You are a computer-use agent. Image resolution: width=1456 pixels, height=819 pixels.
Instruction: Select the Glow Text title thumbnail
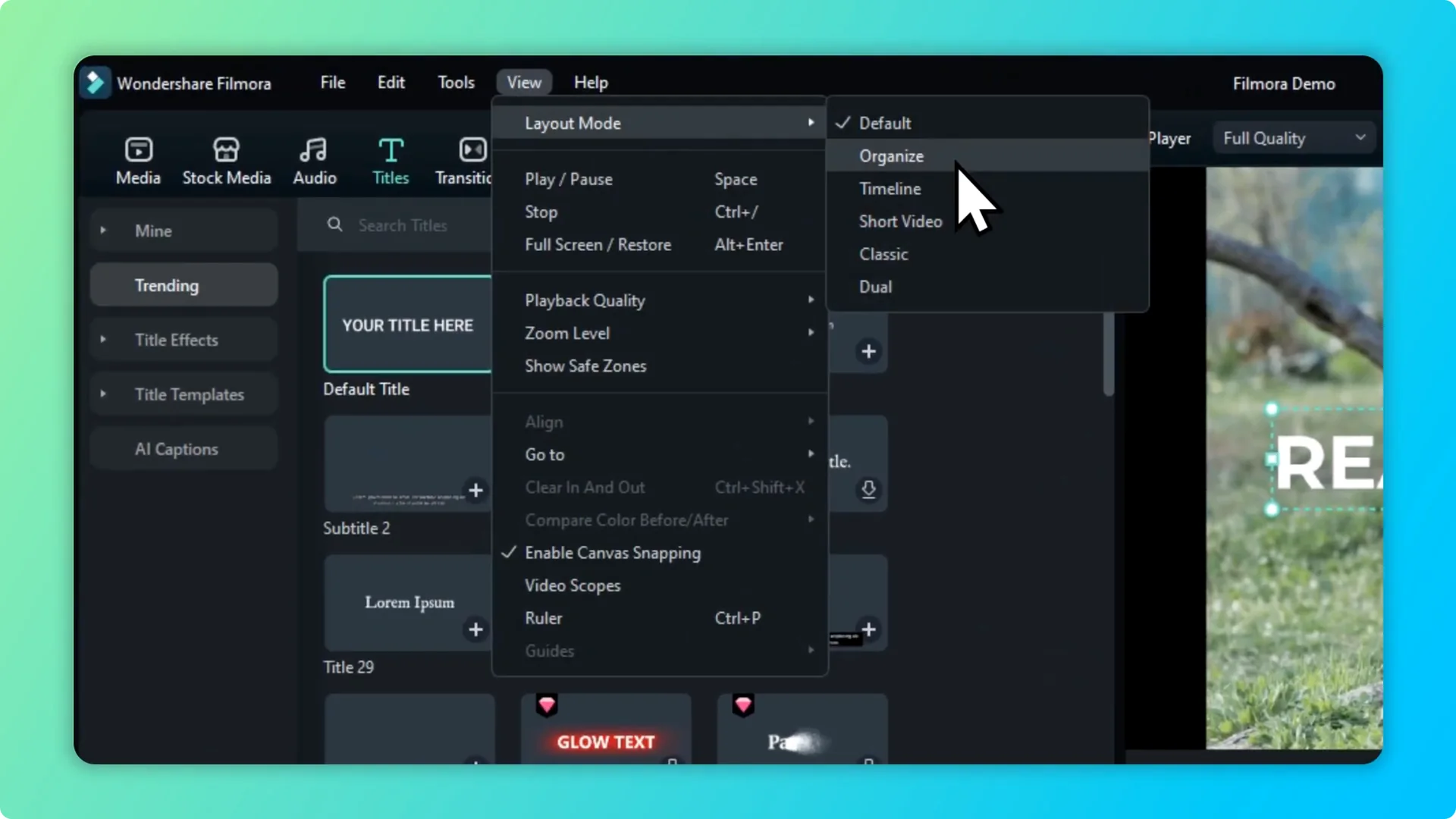(606, 729)
